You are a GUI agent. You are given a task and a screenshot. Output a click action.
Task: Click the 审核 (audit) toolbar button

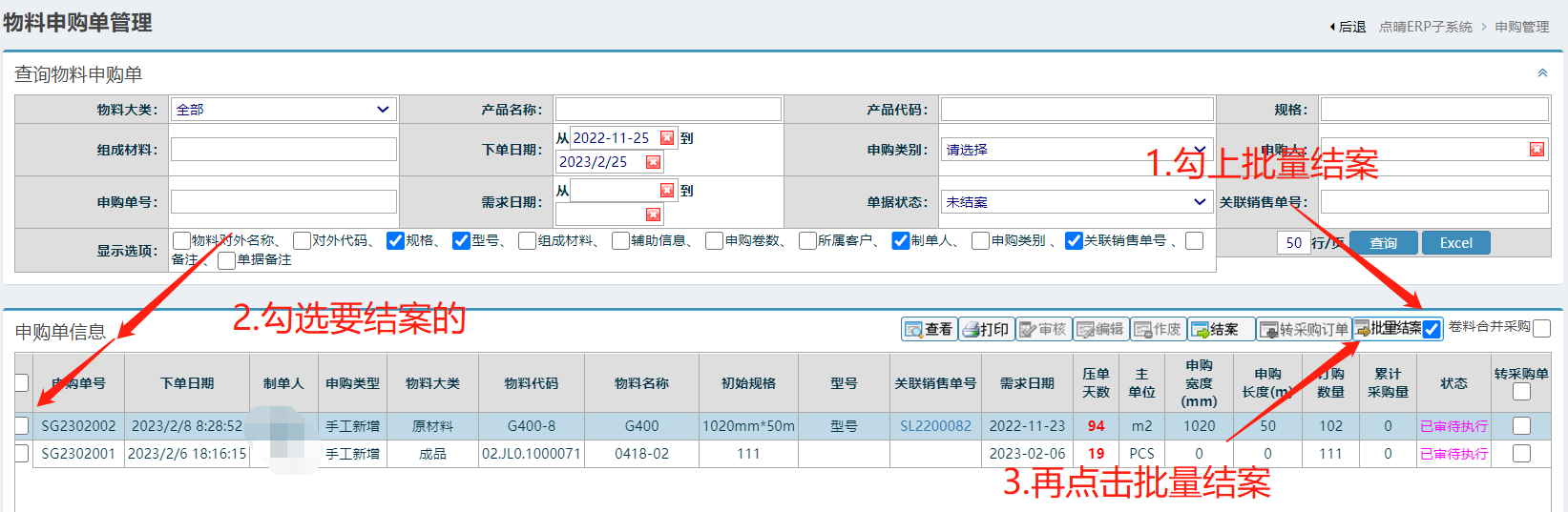pos(1043,329)
